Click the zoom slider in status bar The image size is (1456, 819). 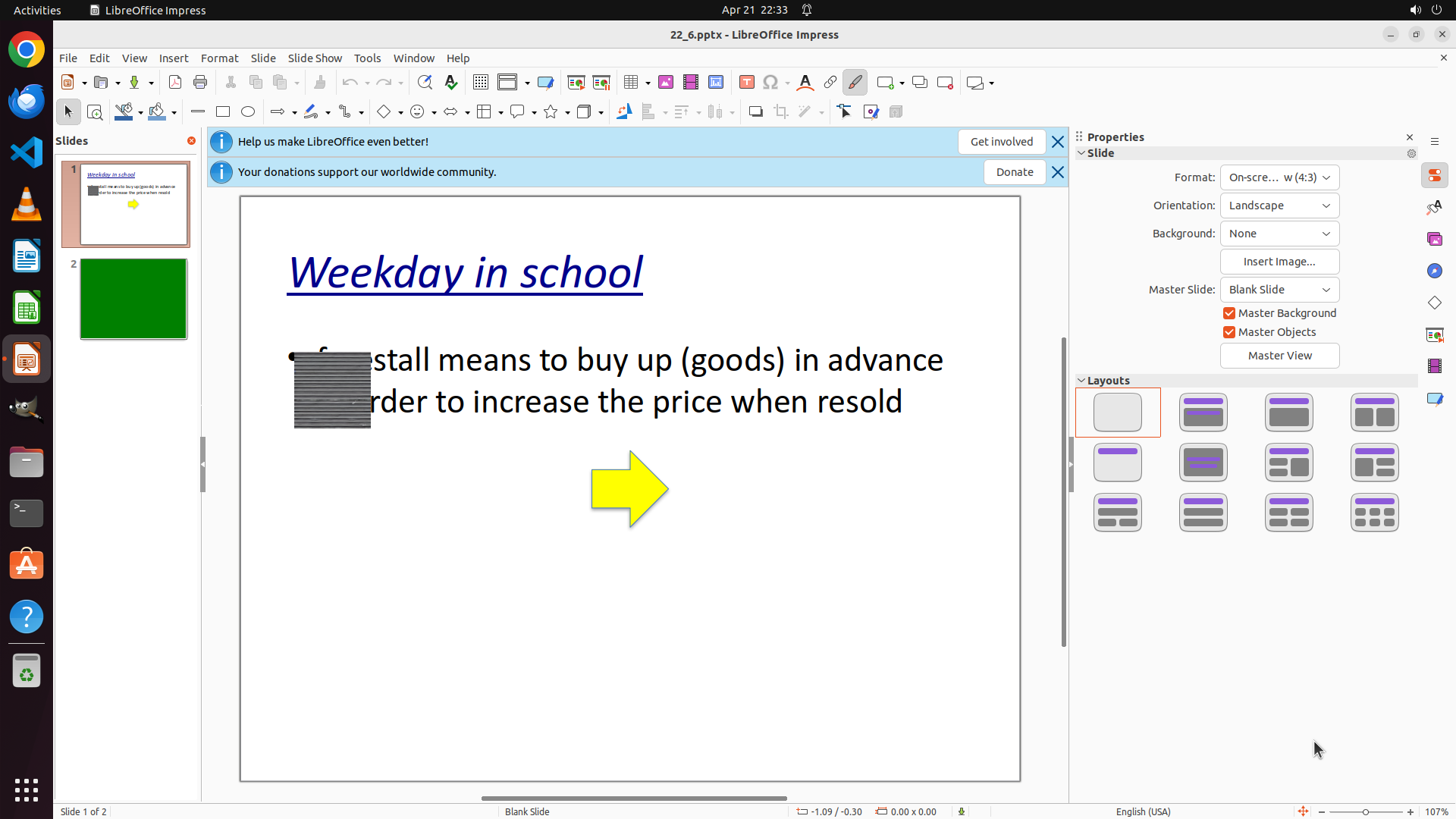pos(1366,811)
